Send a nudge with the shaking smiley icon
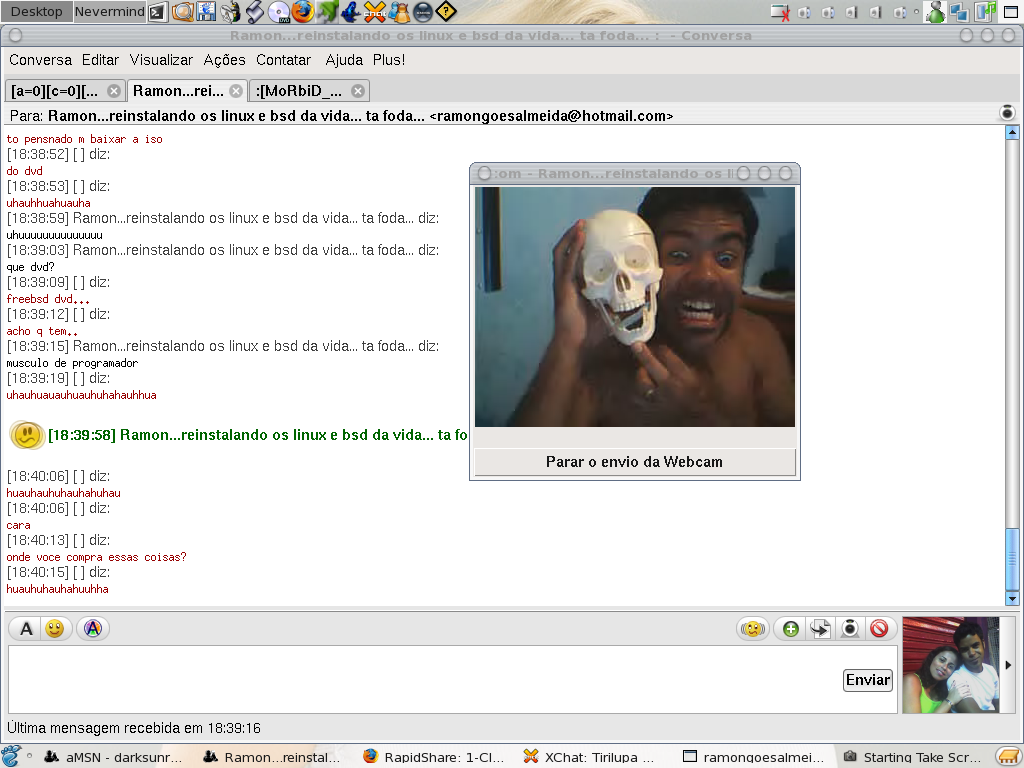The image size is (1024, 768). pos(753,629)
